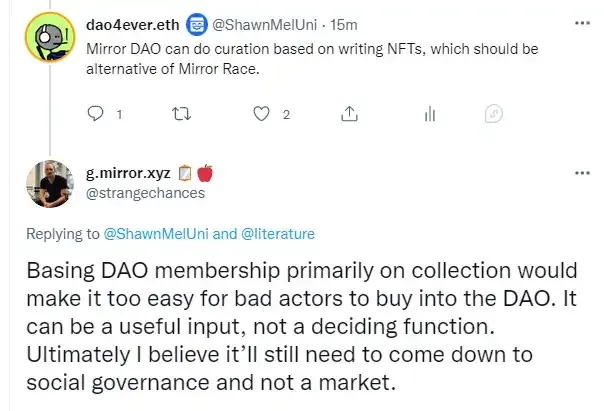Click the blue badge next to dao4ever.eth

(197, 25)
